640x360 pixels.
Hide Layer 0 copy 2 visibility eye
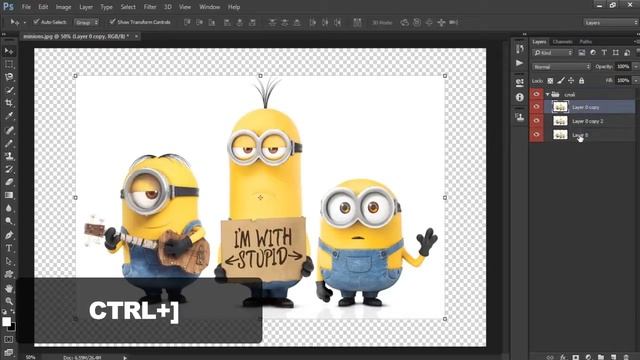pyautogui.click(x=536, y=121)
